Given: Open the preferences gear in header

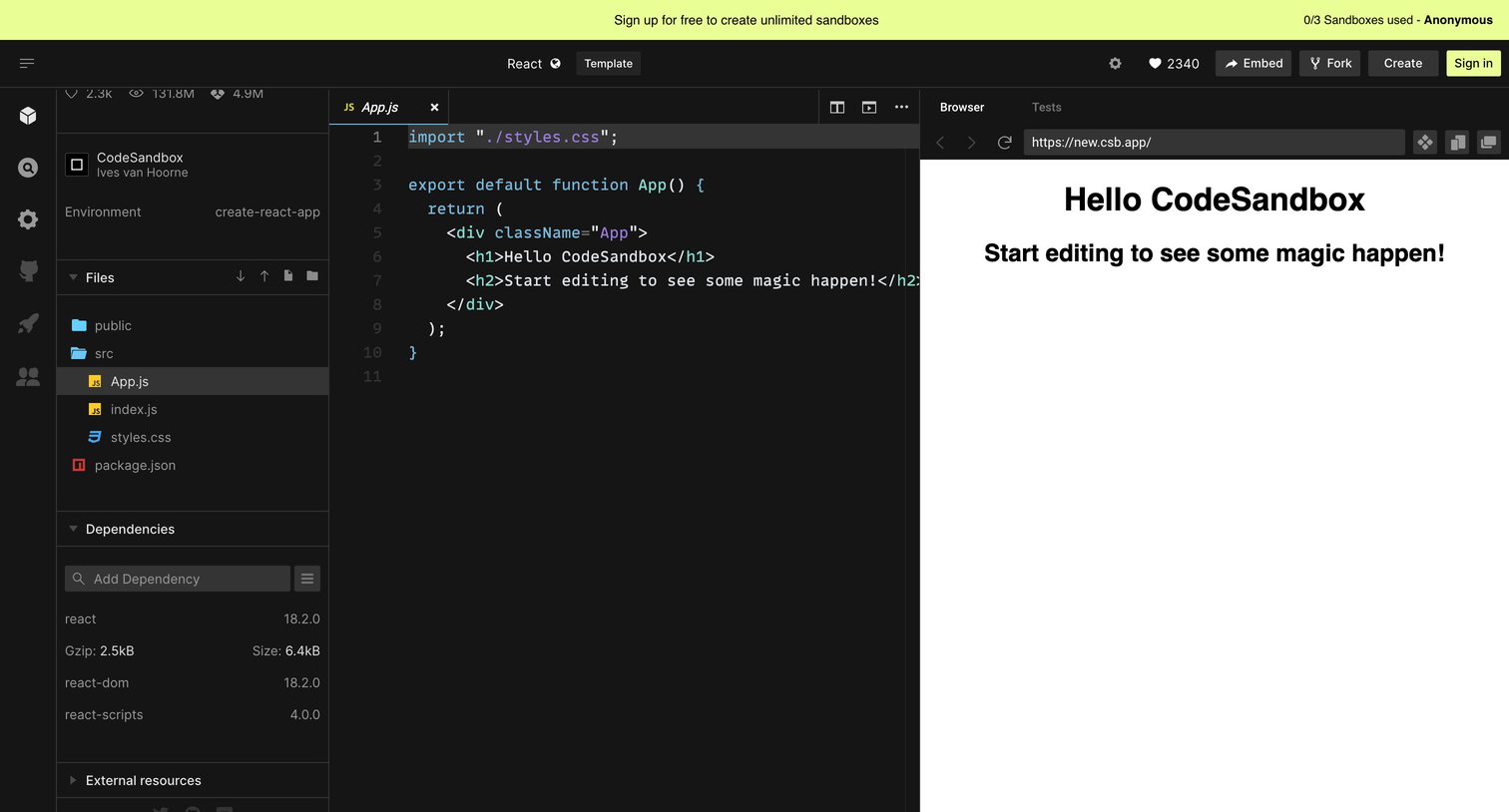Looking at the screenshot, I should coord(1116,63).
